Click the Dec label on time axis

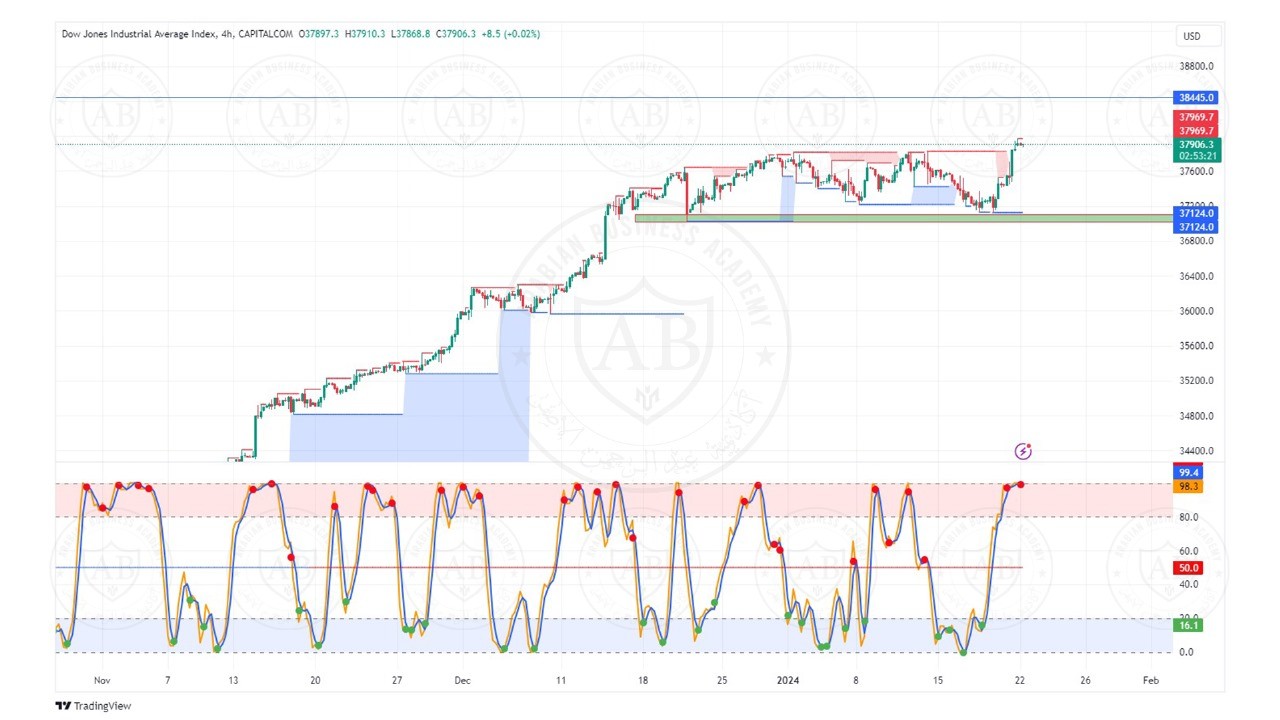pos(462,680)
